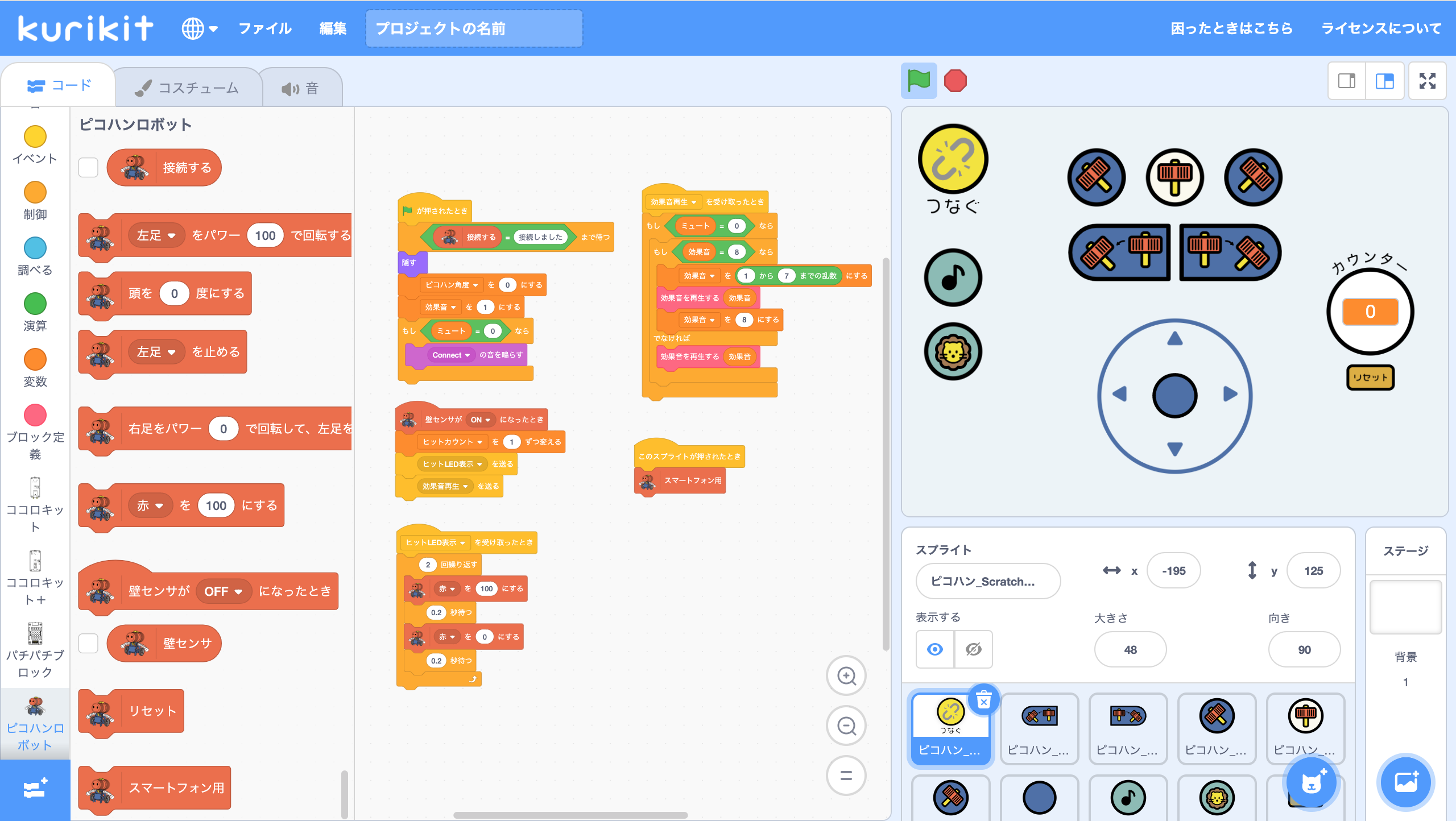Expand the 左足 dropdown in power block
Image resolution: width=1456 pixels, height=821 pixels.
[x=156, y=235]
